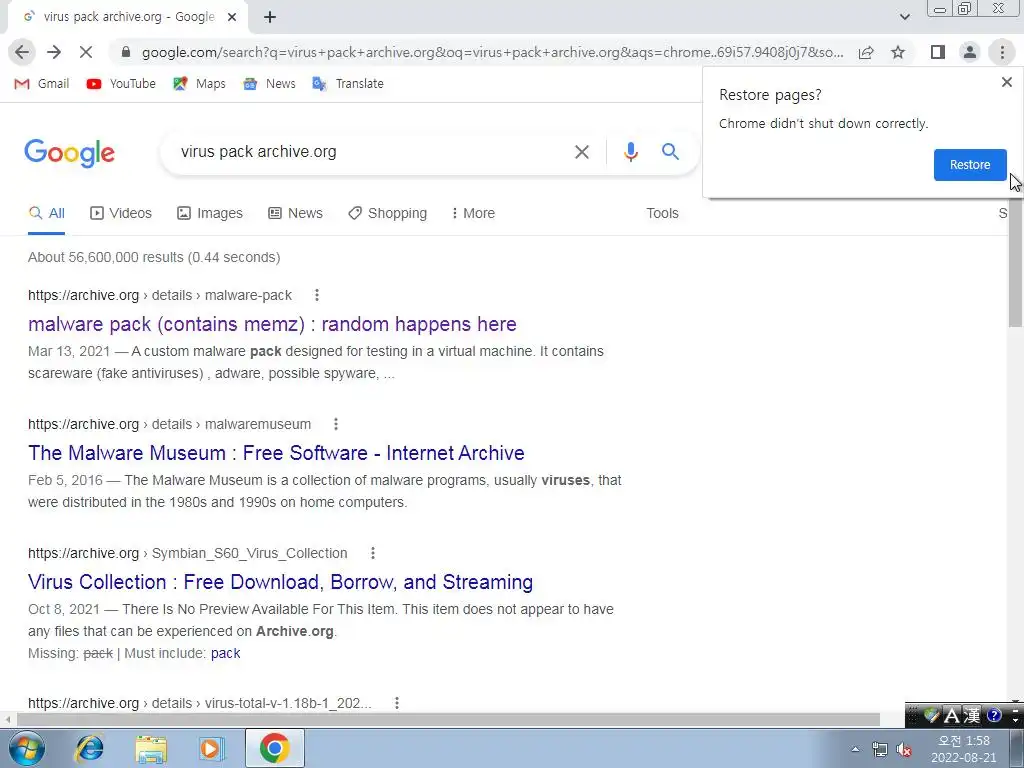Image resolution: width=1024 pixels, height=768 pixels.
Task: Submit search with magnifying glass icon
Action: click(x=670, y=152)
